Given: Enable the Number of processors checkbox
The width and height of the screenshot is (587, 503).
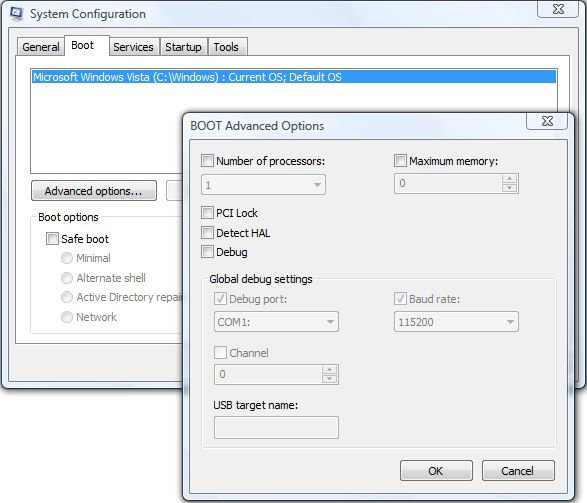Looking at the screenshot, I should coord(207,161).
